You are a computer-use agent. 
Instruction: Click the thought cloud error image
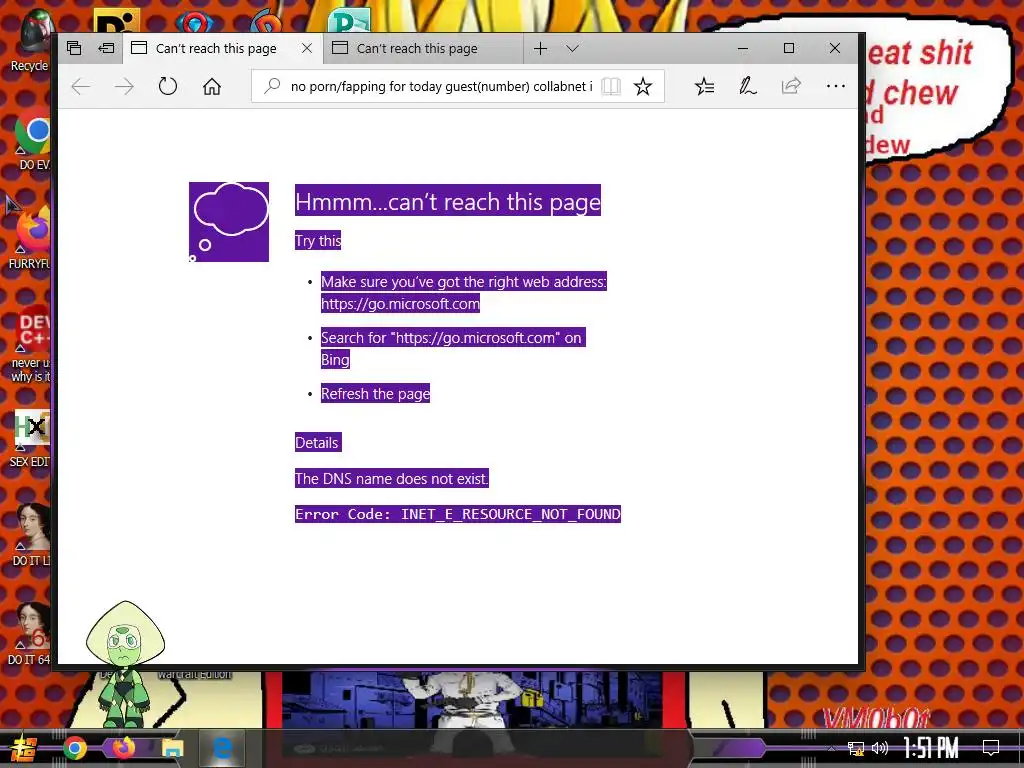pos(229,222)
